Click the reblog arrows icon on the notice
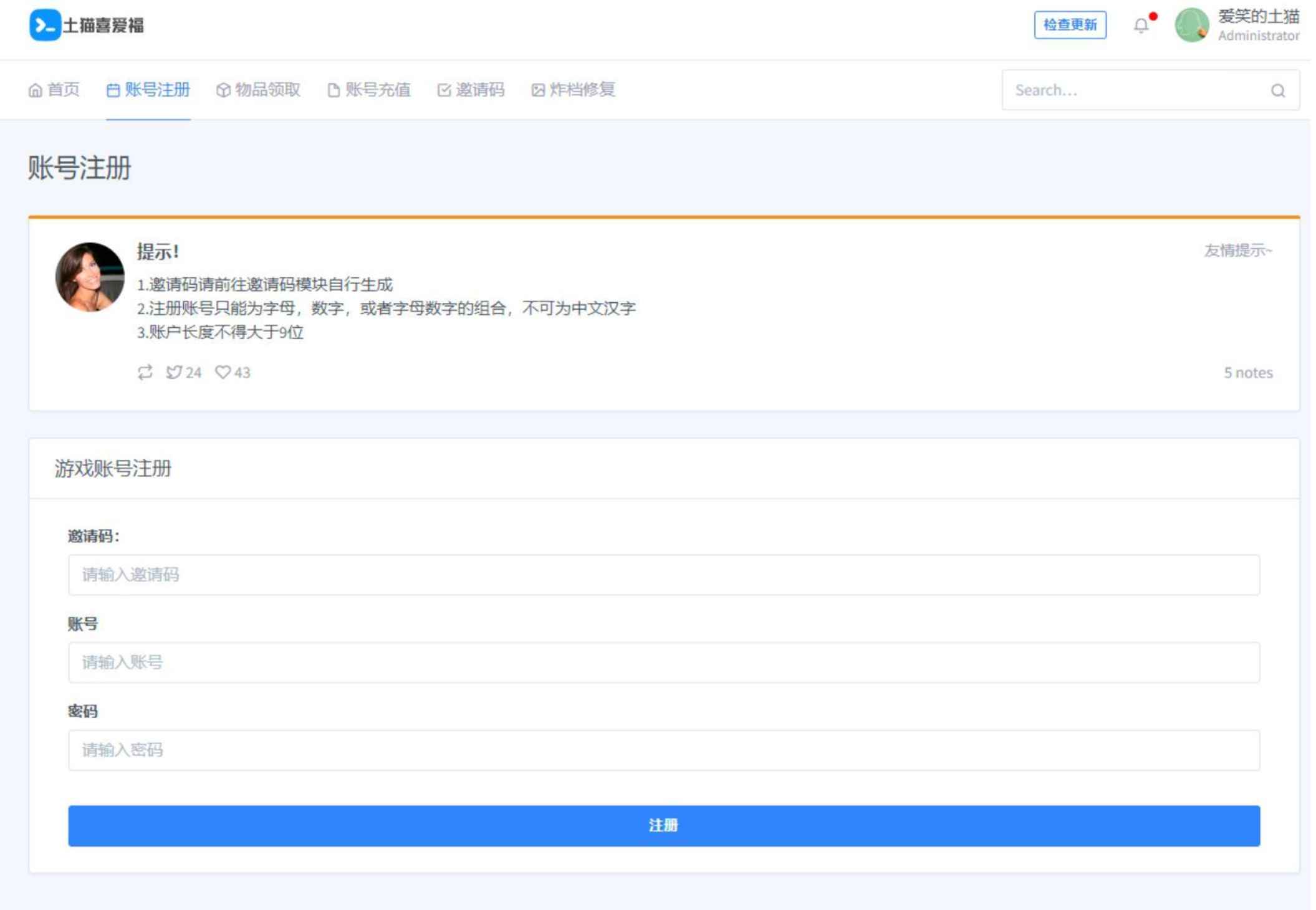The height and width of the screenshot is (910, 1316). 144,372
